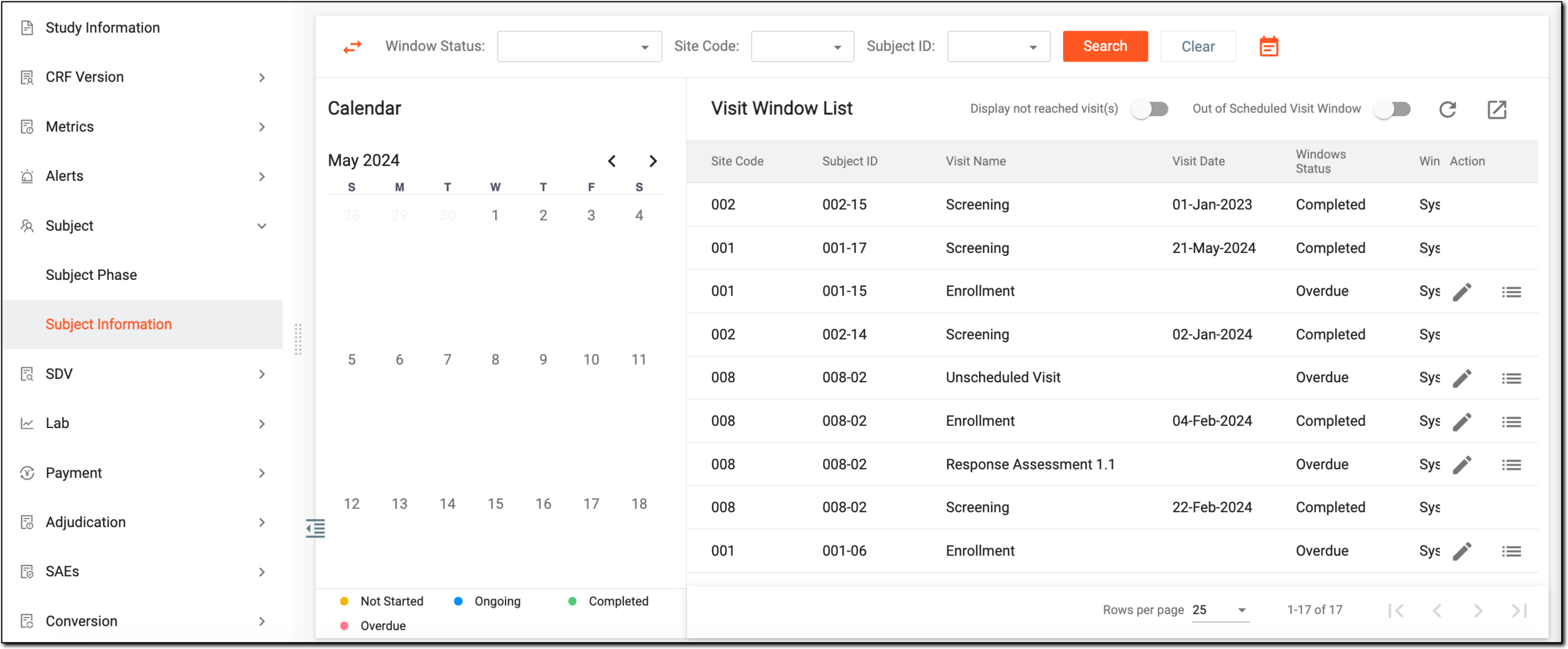1568x649 pixels.
Task: Jump to first page of results
Action: click(1396, 611)
